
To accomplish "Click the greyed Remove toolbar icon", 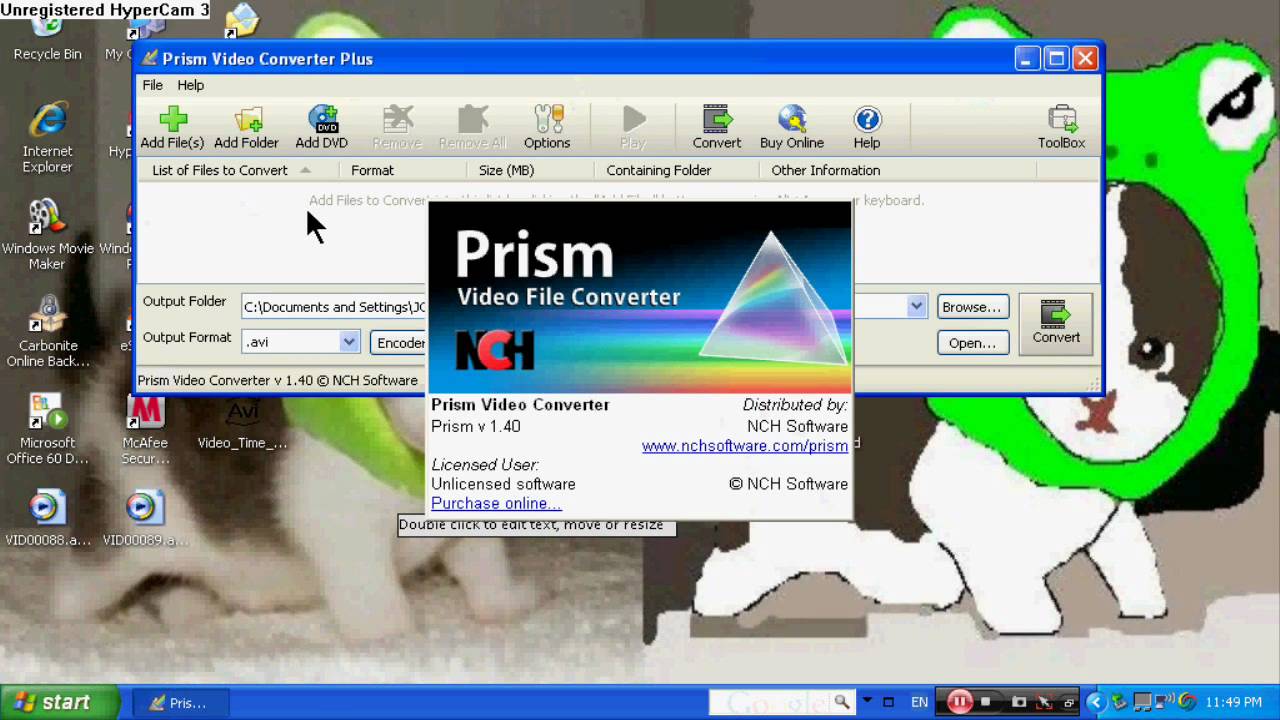I will click(397, 127).
